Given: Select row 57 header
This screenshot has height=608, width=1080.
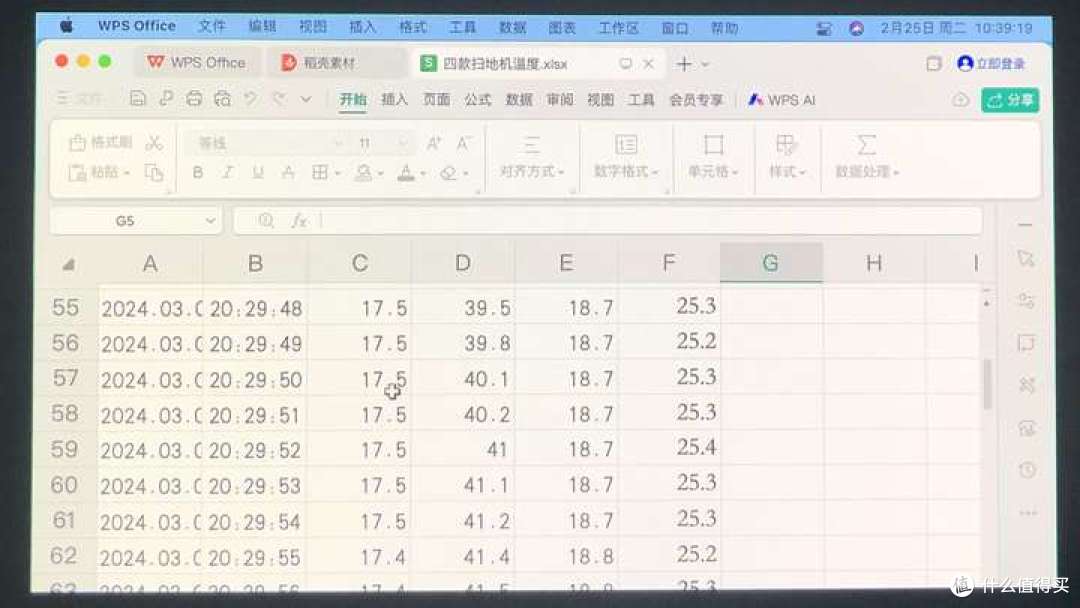Looking at the screenshot, I should click(x=65, y=378).
